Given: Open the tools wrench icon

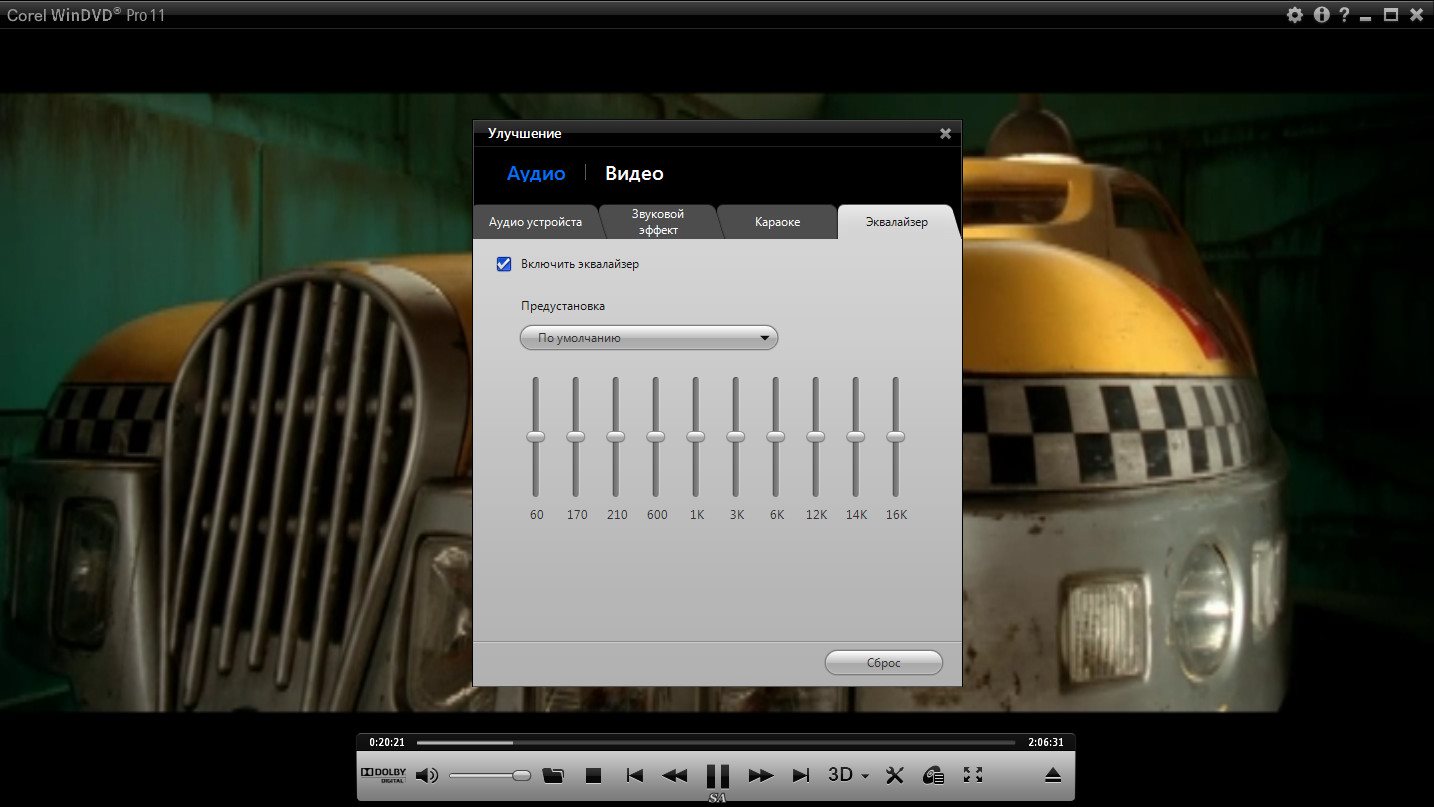Looking at the screenshot, I should point(895,775).
